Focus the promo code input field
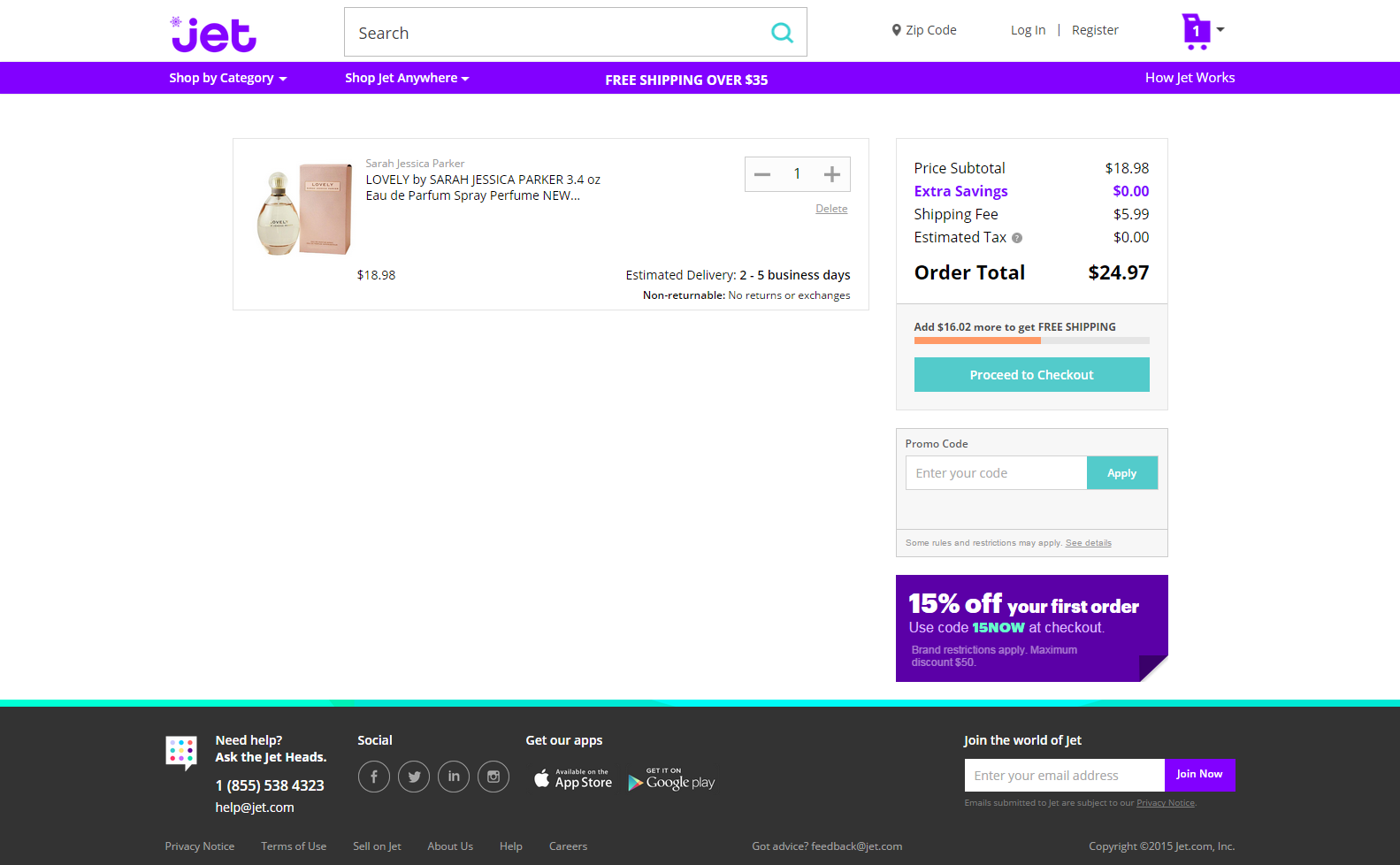Viewport: 1400px width, 865px height. (996, 473)
